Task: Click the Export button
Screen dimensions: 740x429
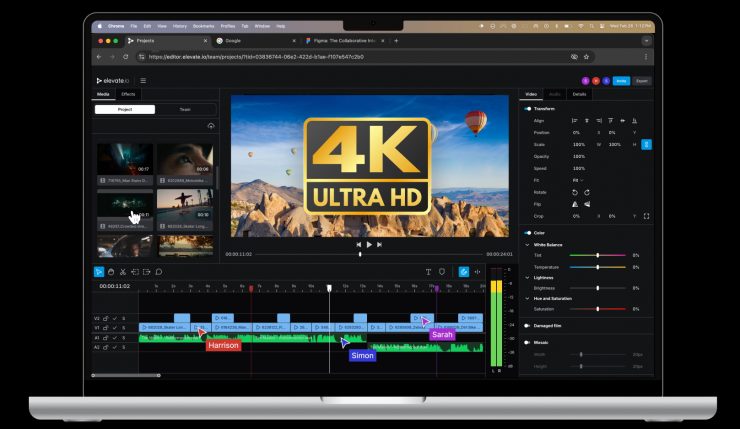Action: 642,80
